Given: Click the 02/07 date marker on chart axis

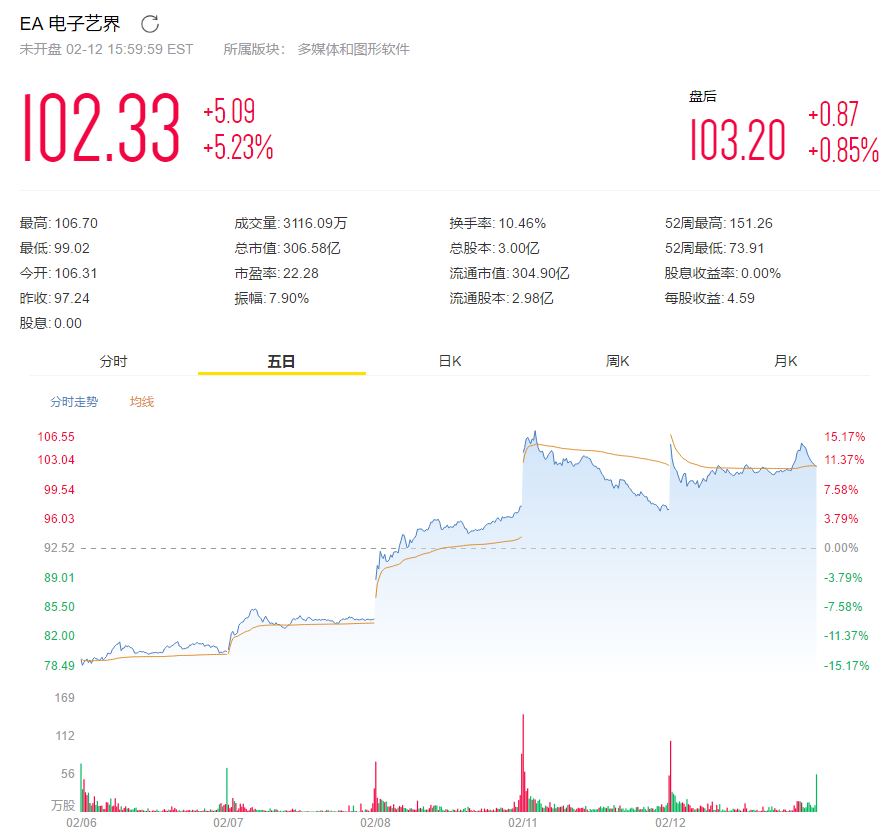Looking at the screenshot, I should (x=228, y=823).
